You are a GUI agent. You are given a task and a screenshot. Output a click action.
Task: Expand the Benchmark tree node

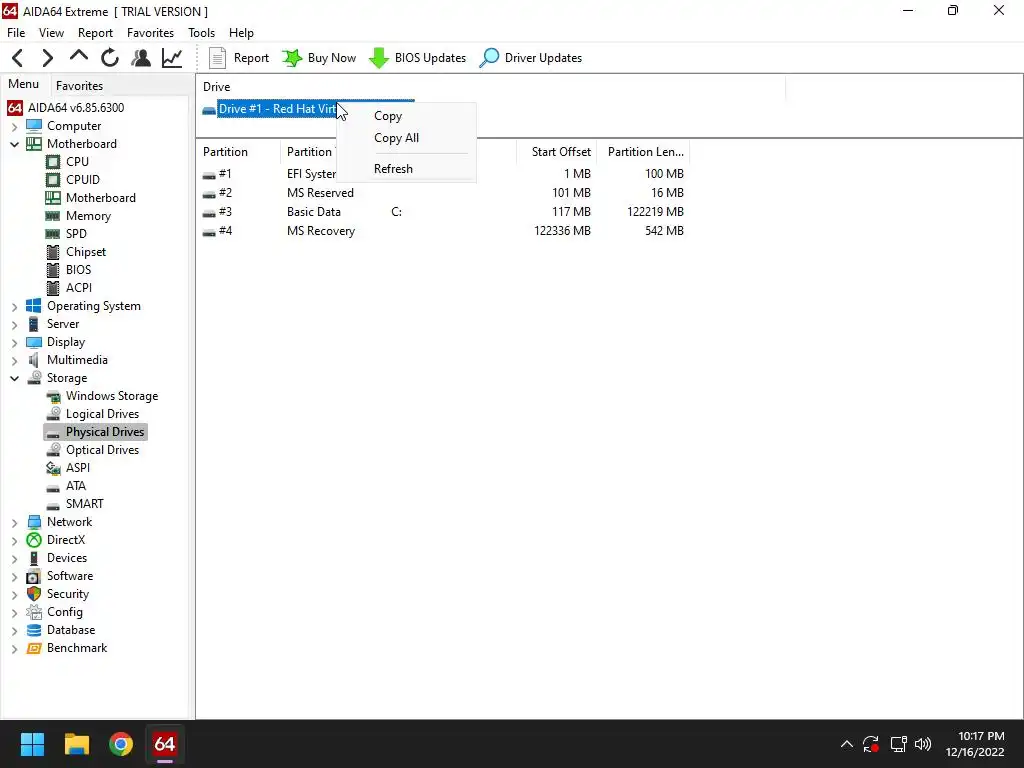point(14,648)
